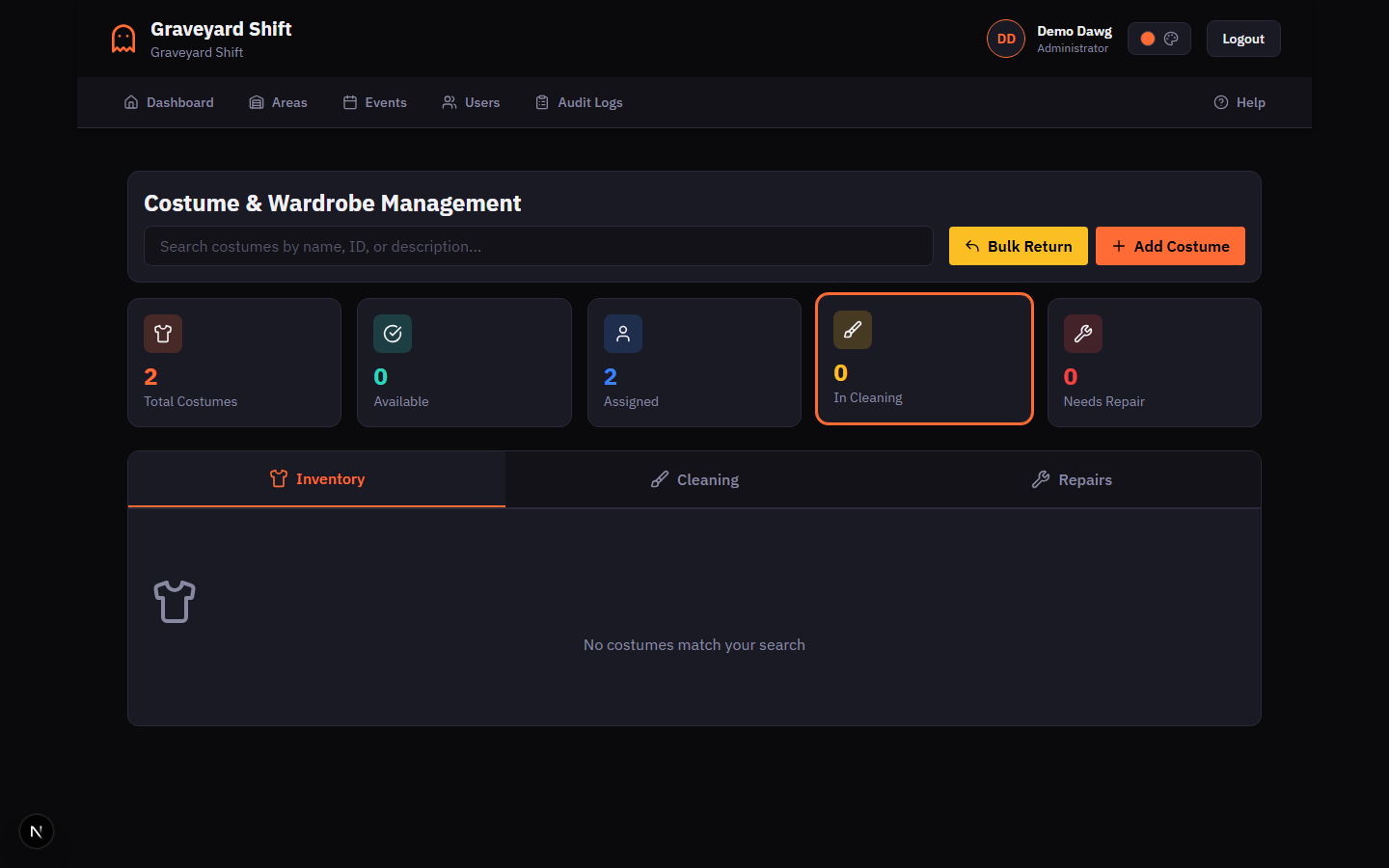Image resolution: width=1389 pixels, height=868 pixels.
Task: Select the shirt icon on Total Costumes card
Action: pos(162,333)
